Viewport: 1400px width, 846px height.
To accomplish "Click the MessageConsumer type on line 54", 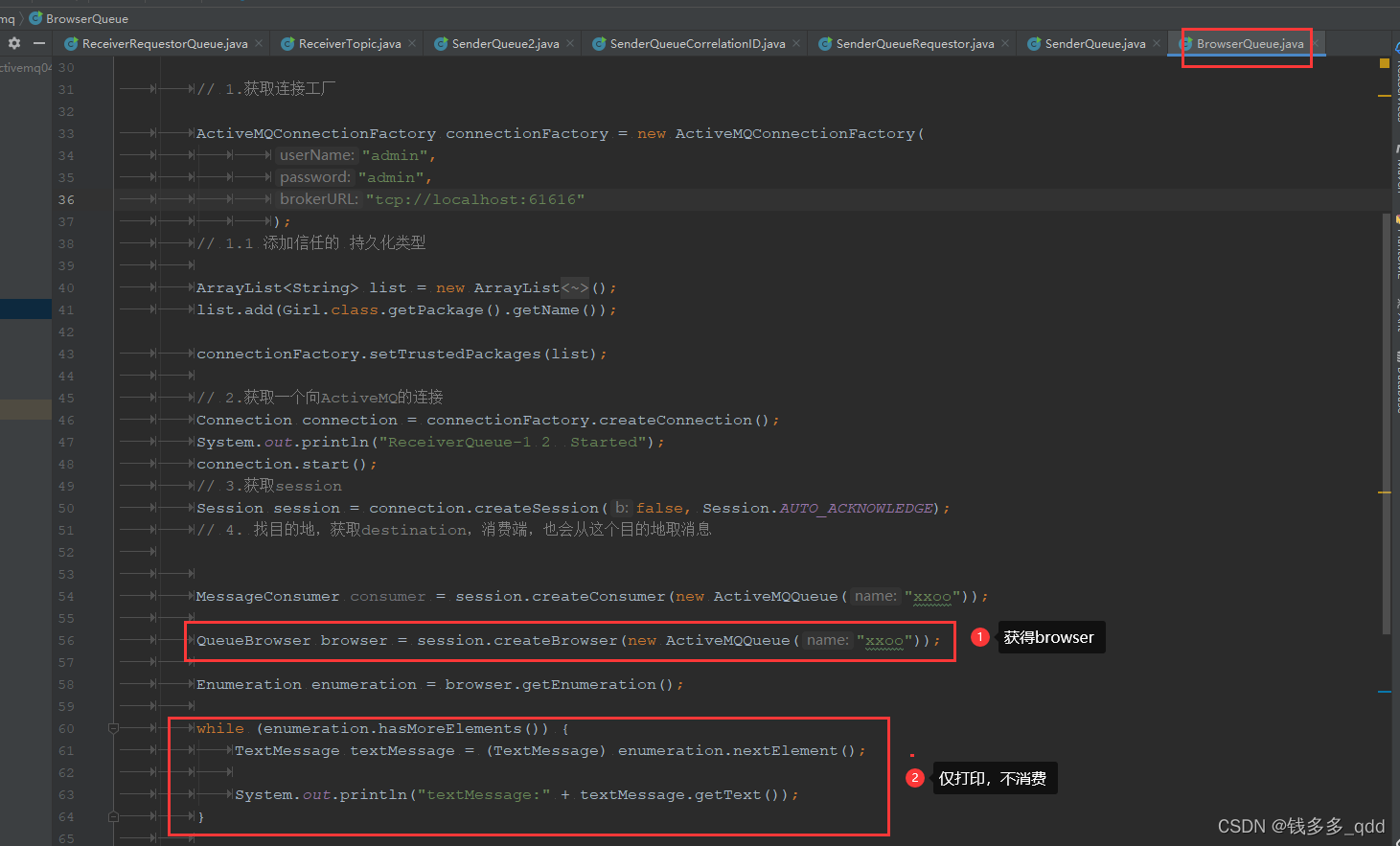I will point(267,597).
